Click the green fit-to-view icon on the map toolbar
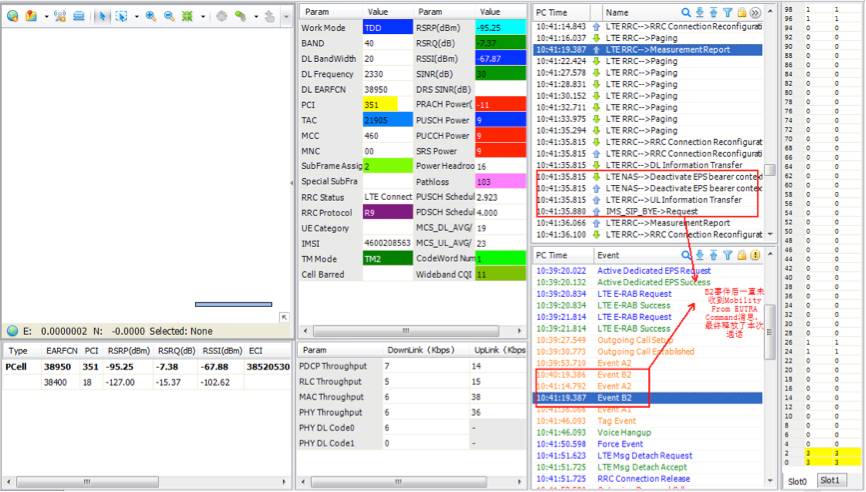This screenshot has height=492, width=866. (185, 17)
